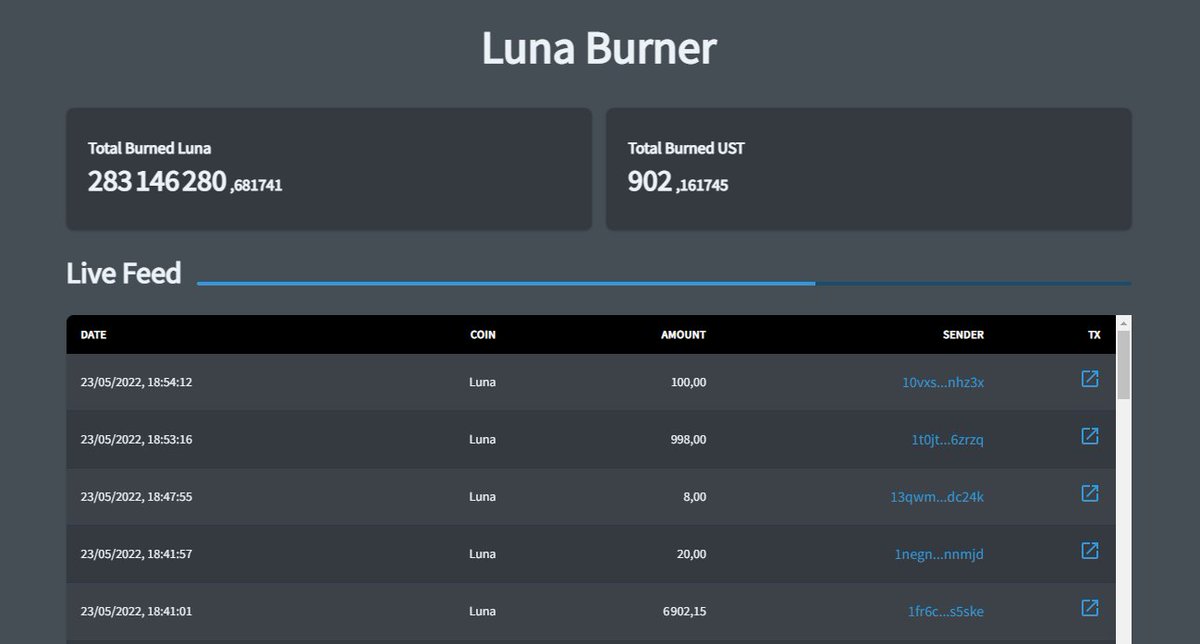The image size is (1200, 644).
Task: Open the transaction icon for the 8,00 Luna burn
Action: click(x=1089, y=494)
